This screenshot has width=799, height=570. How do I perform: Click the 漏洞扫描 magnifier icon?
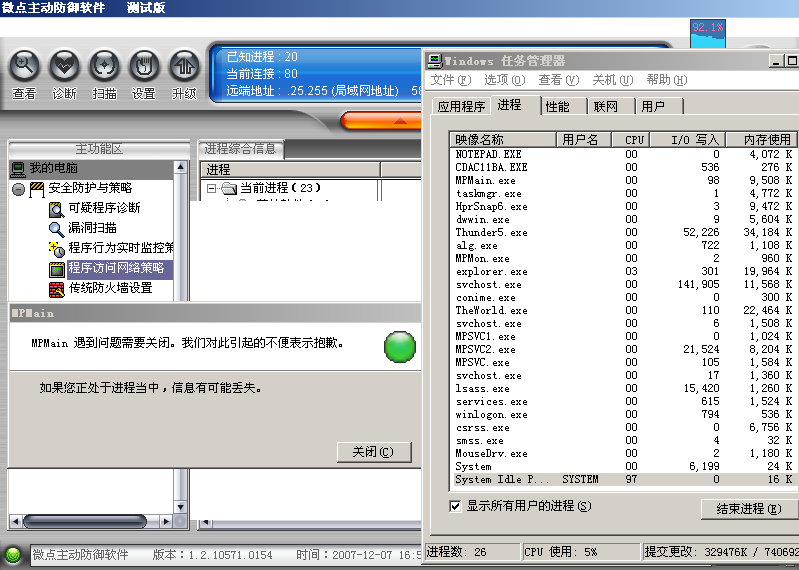[x=57, y=229]
